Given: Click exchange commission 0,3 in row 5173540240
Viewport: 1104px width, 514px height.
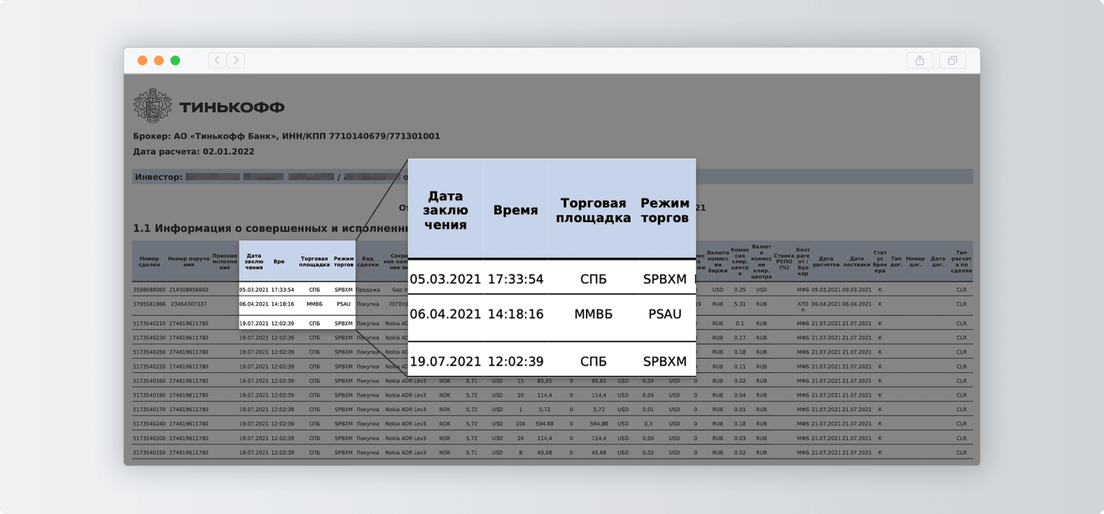Looking at the screenshot, I should 647,424.
